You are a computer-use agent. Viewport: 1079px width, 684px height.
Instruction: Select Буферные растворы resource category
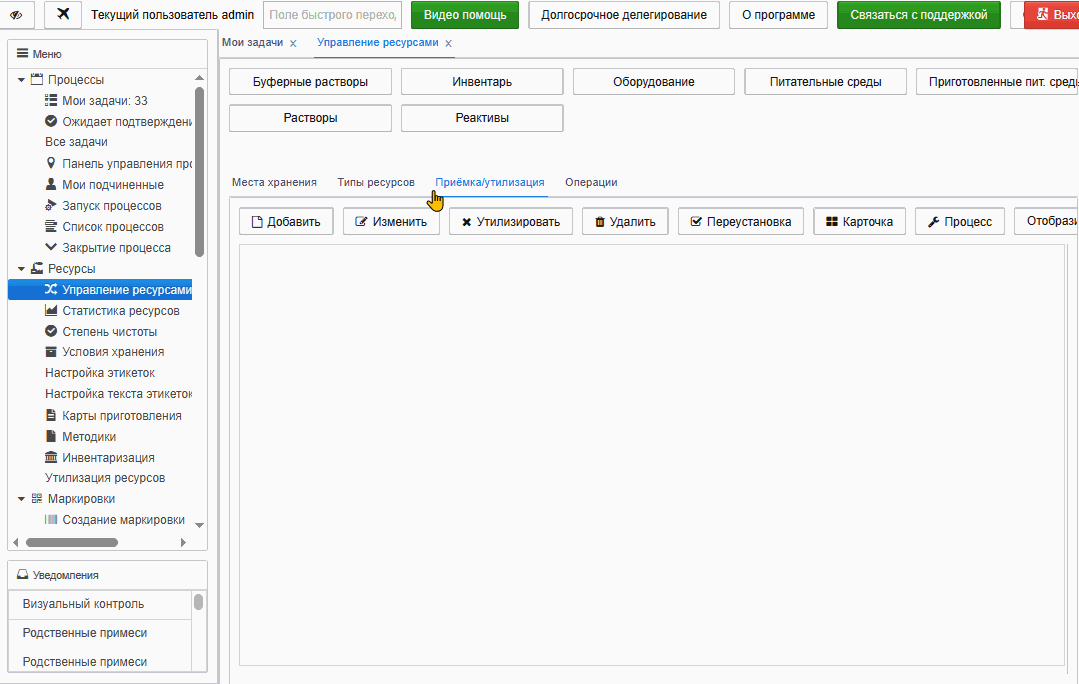(x=310, y=82)
